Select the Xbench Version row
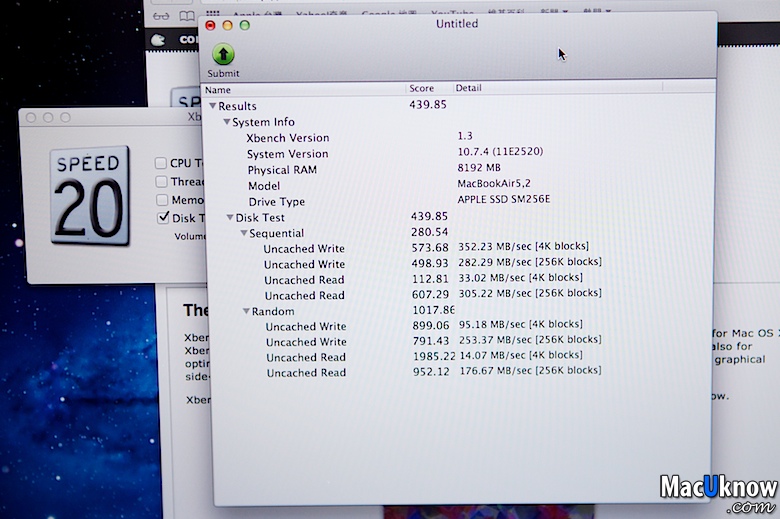Viewport: 780px width, 519px height. click(x=288, y=138)
